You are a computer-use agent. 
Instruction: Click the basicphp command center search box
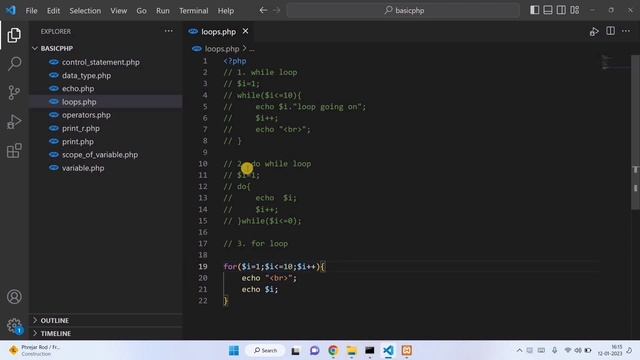tap(403, 10)
